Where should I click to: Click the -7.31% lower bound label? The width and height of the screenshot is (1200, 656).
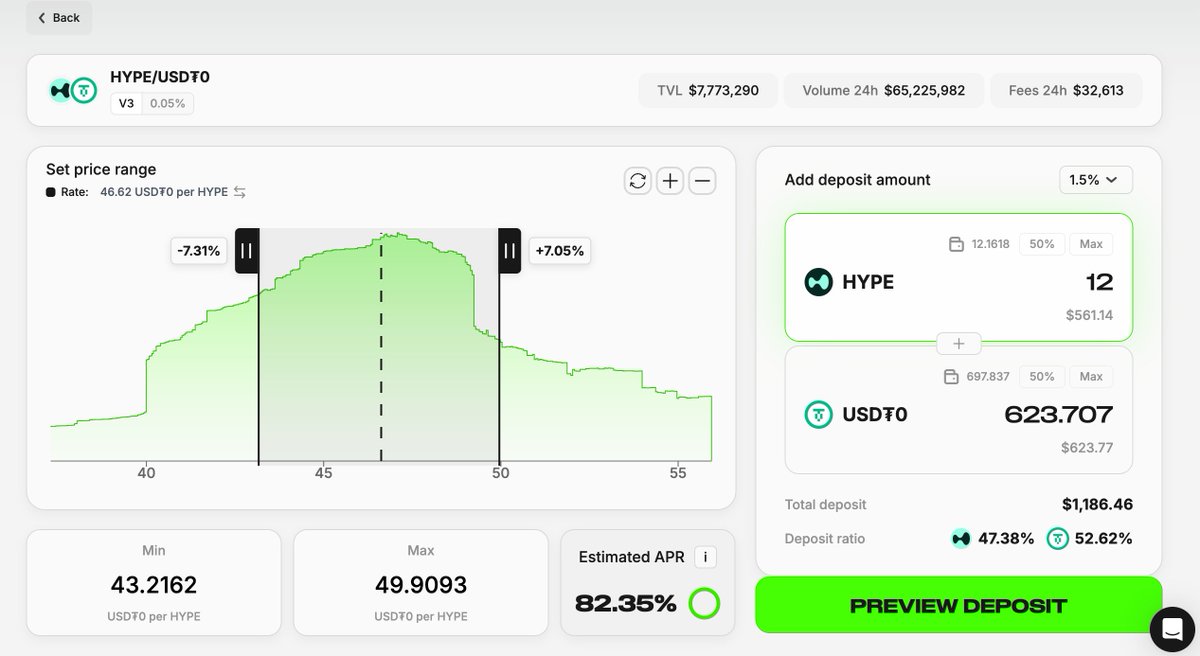tap(199, 251)
